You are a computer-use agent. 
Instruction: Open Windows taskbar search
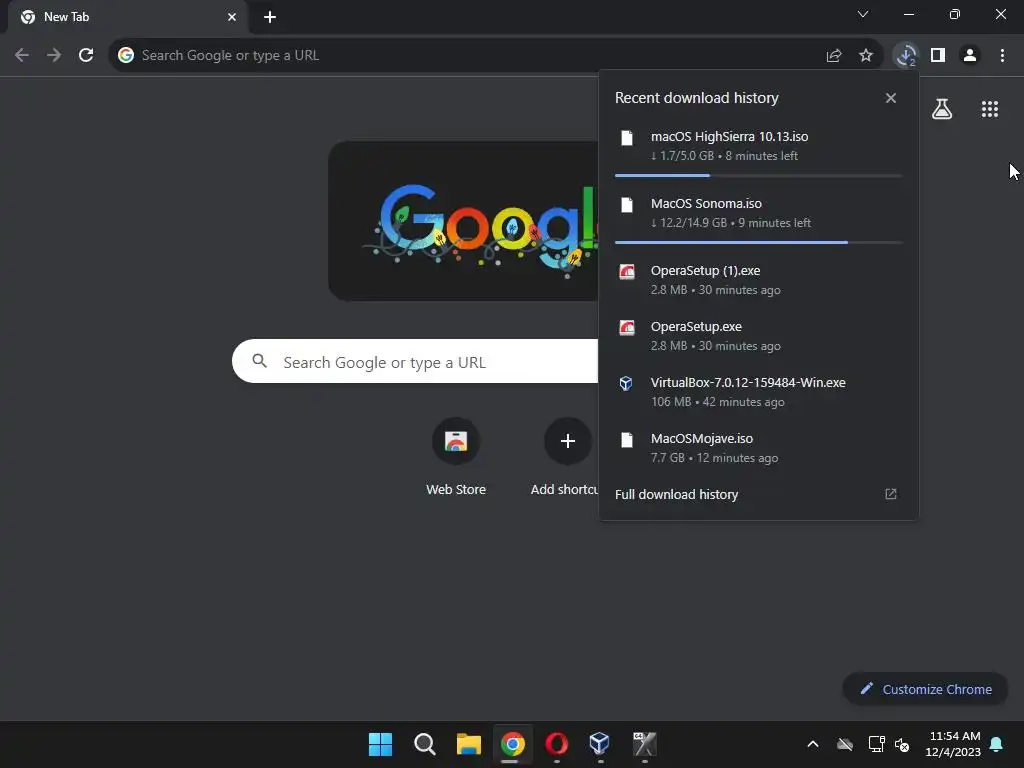424,744
